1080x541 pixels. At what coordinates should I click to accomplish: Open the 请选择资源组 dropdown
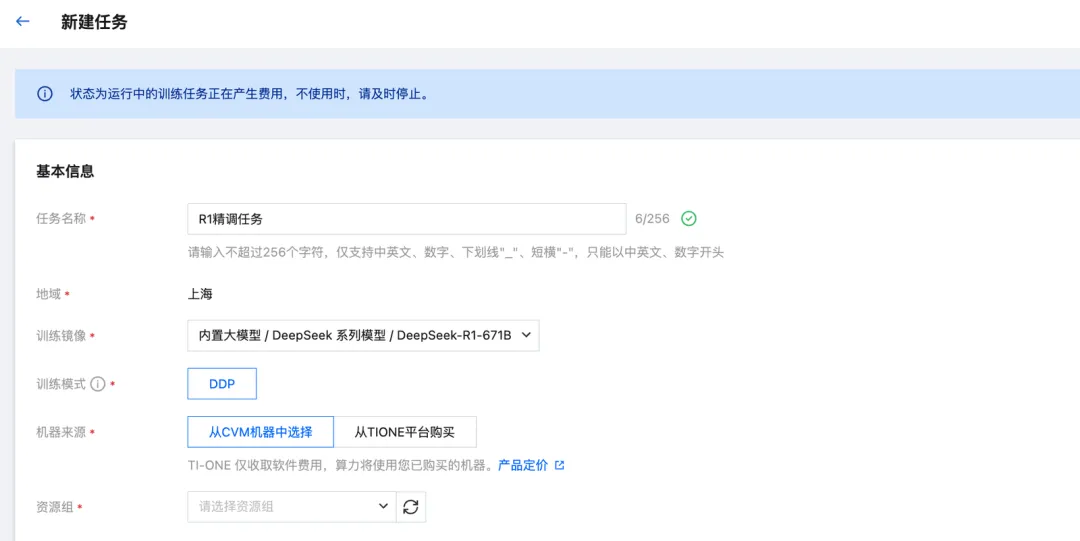pyautogui.click(x=292, y=507)
